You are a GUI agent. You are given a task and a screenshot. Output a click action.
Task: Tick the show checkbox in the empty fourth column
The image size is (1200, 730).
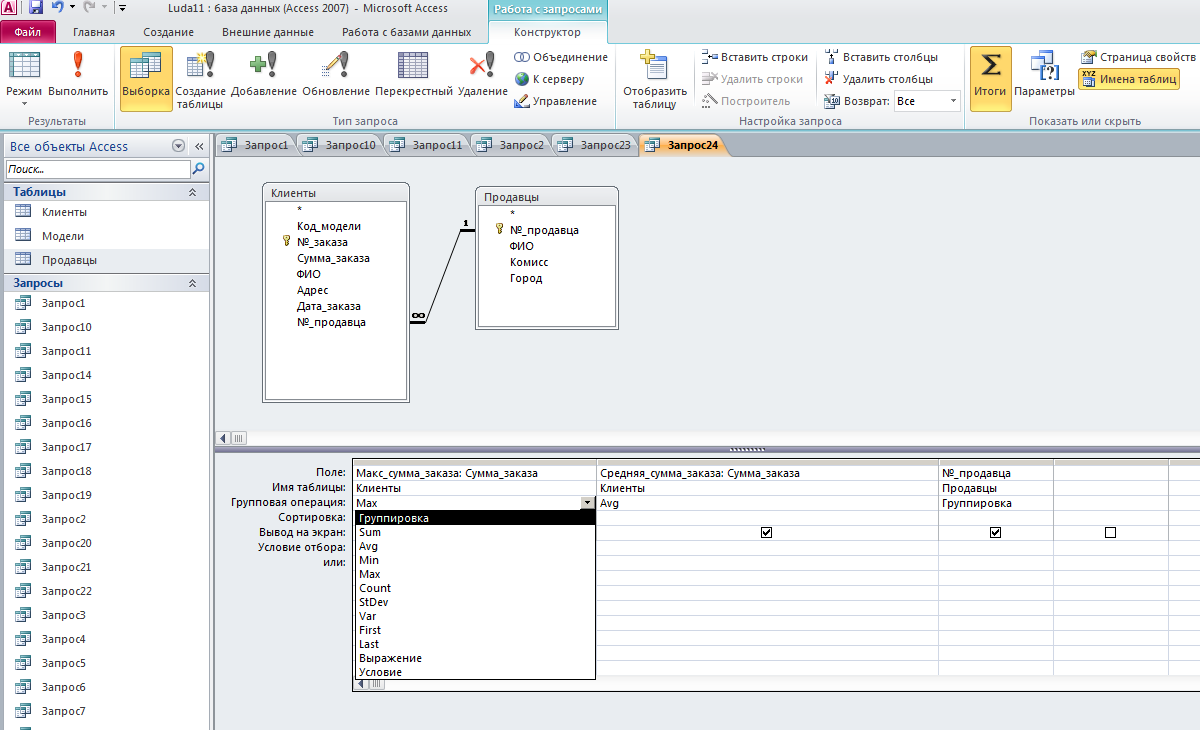1111,533
